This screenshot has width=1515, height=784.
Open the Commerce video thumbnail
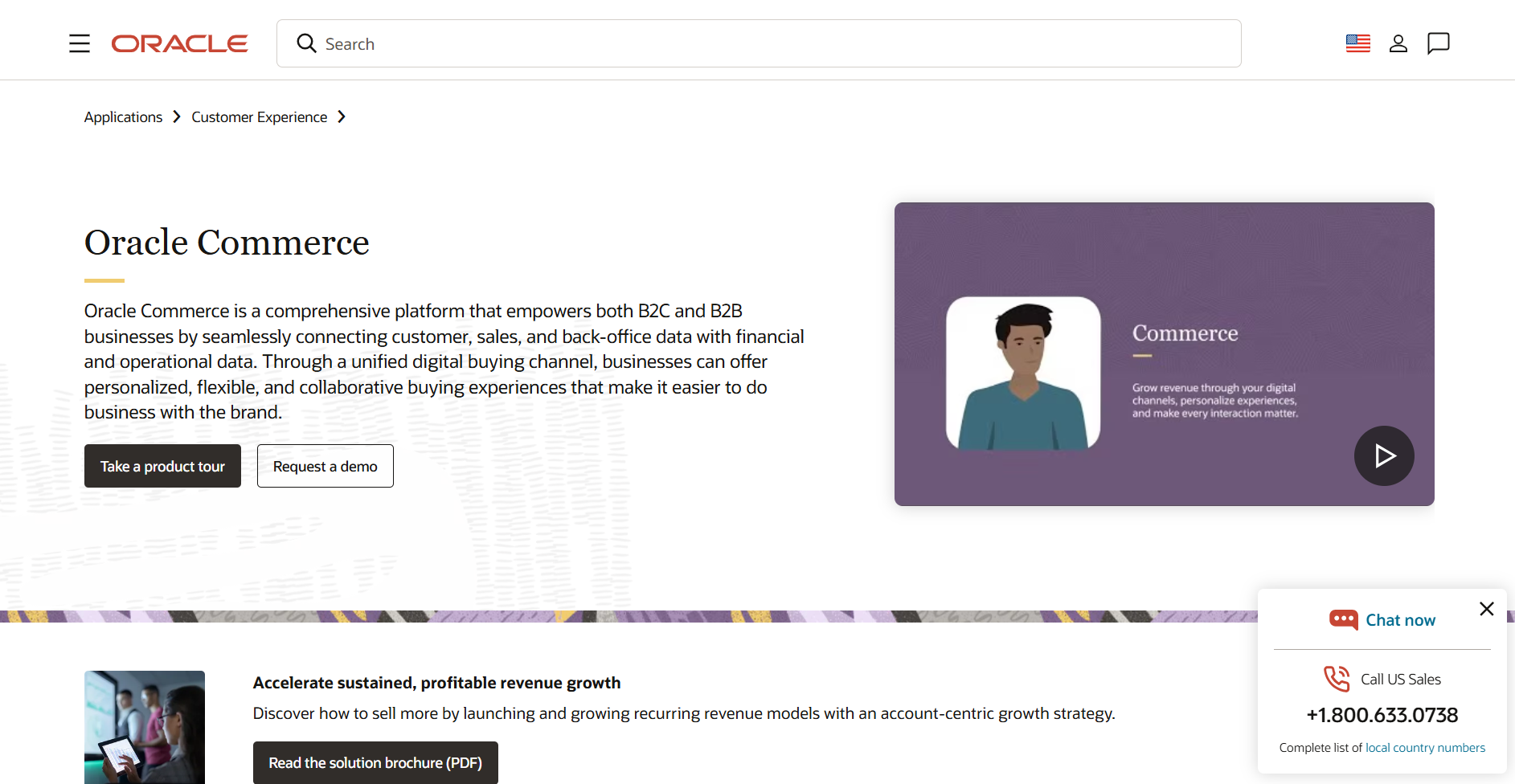point(1165,354)
